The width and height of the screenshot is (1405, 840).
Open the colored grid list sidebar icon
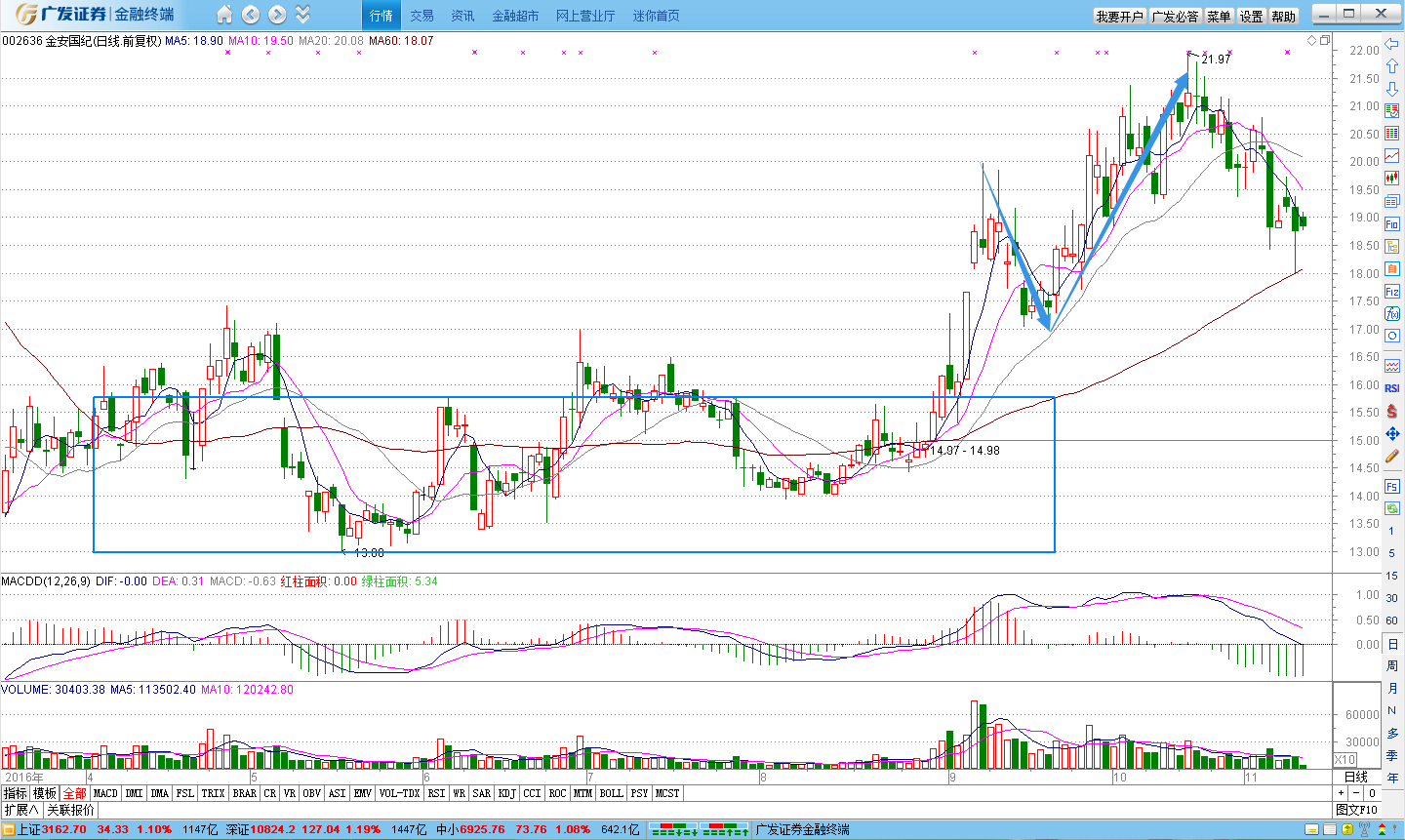pyautogui.click(x=1392, y=133)
